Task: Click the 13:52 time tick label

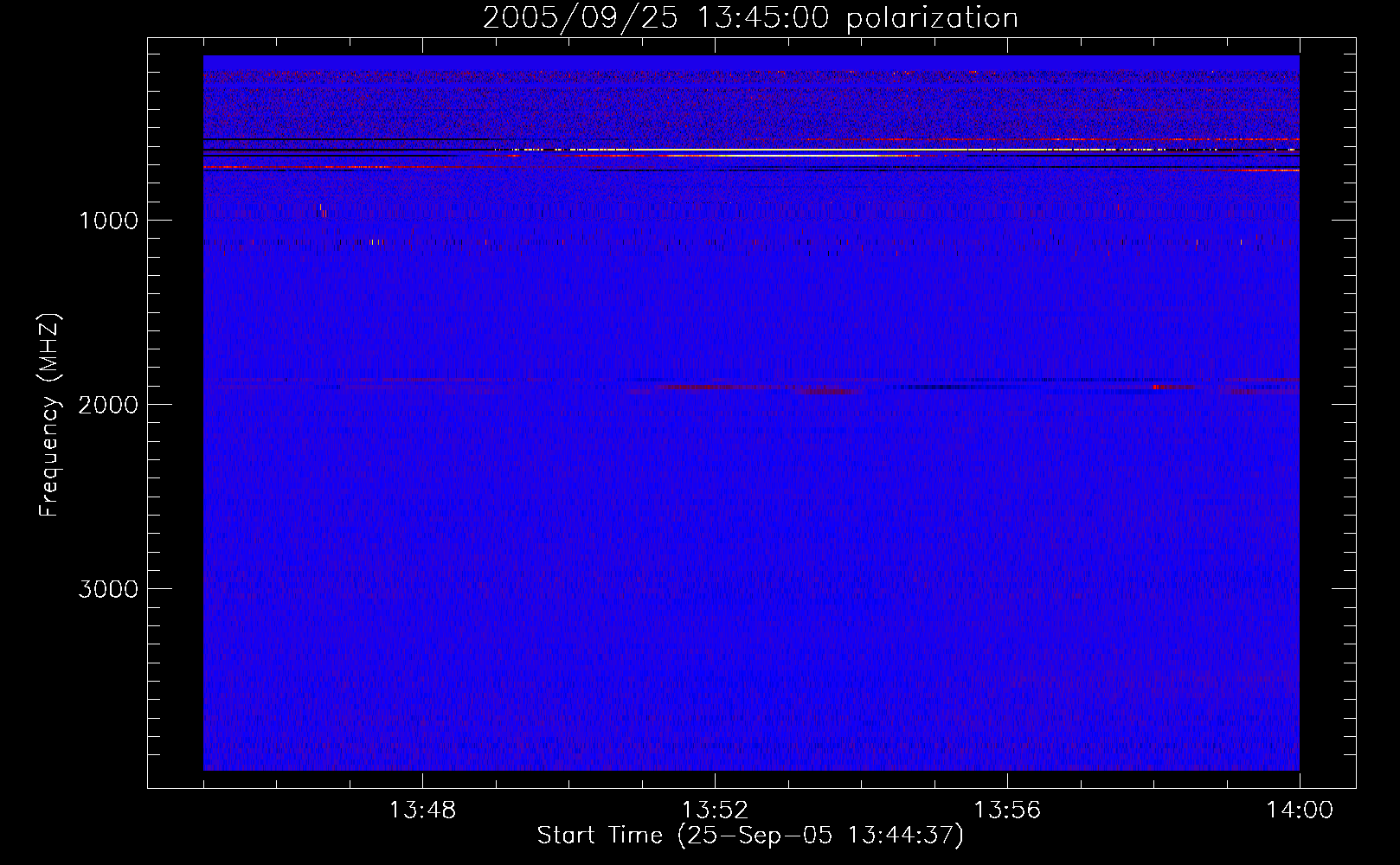Action: tap(715, 811)
